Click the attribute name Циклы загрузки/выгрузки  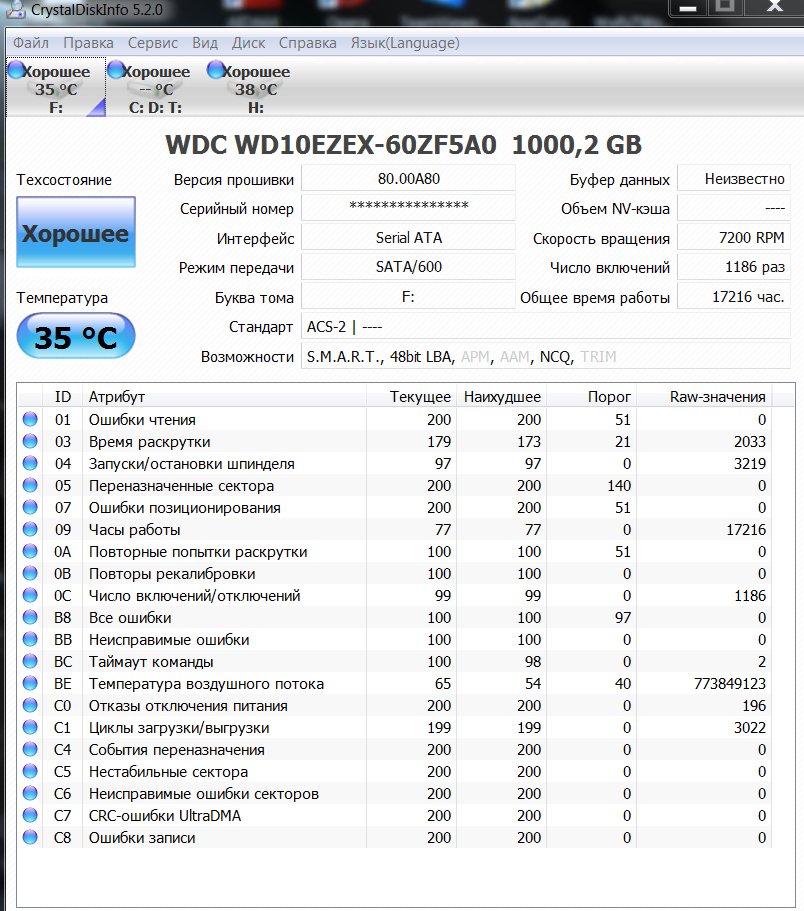click(179, 728)
